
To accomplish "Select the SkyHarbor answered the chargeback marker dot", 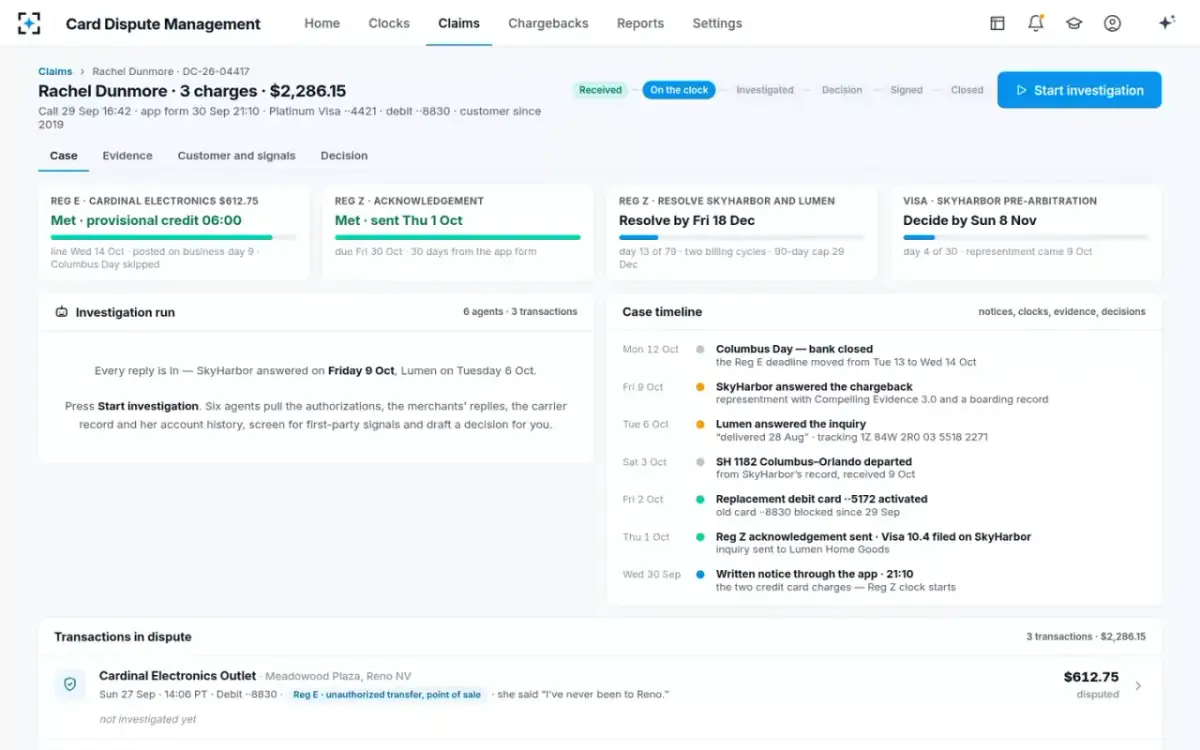I will (700, 387).
